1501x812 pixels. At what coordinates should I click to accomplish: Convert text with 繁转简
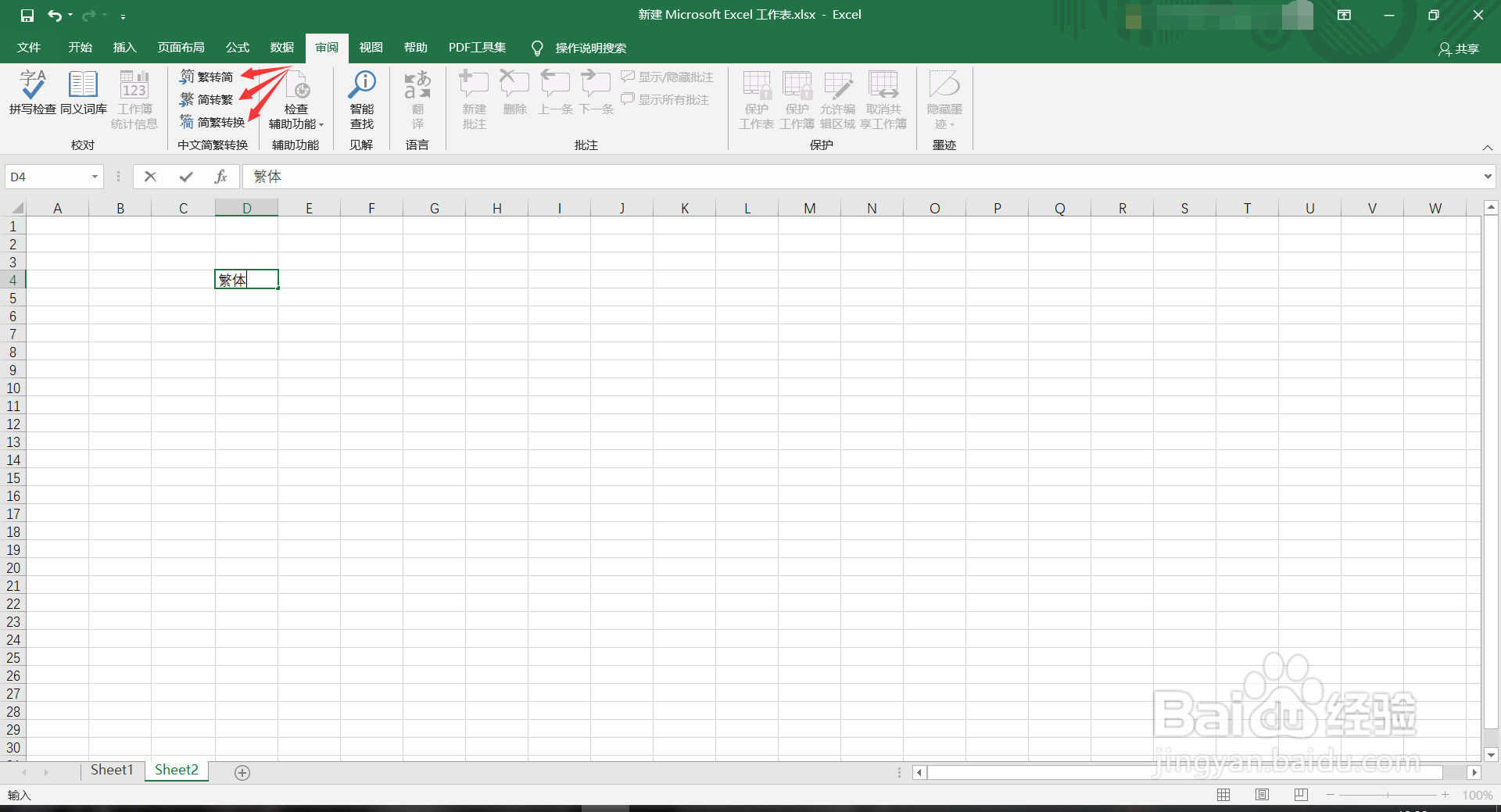click(x=206, y=77)
